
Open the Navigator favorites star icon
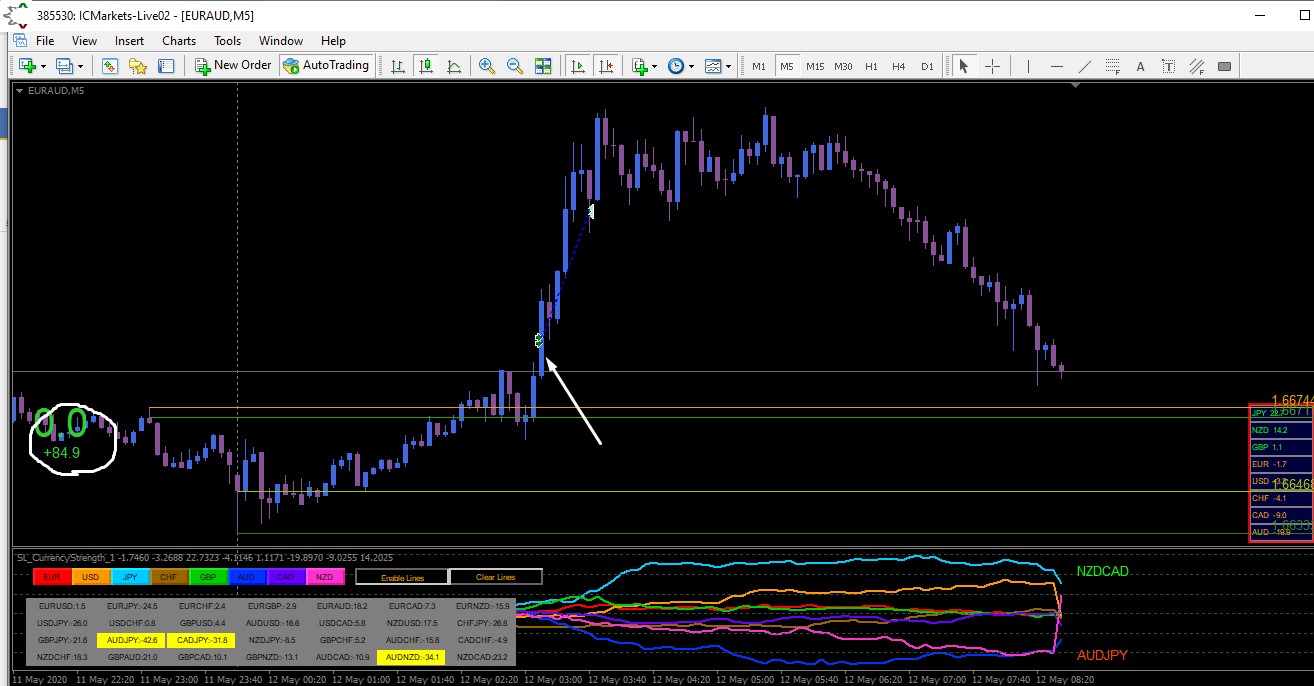(x=138, y=66)
